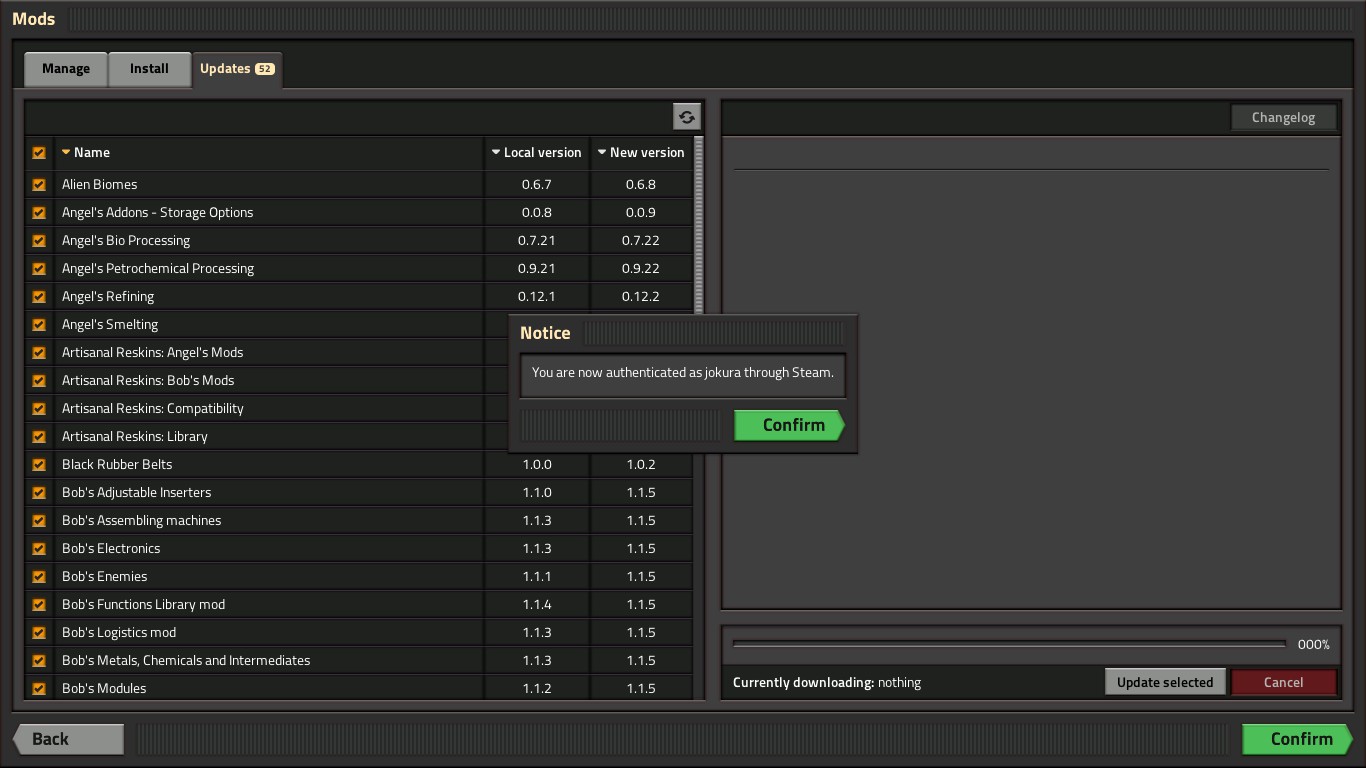The width and height of the screenshot is (1366, 768).
Task: Toggle Angel's Petrochemical Processing checkbox
Action: 39,269
